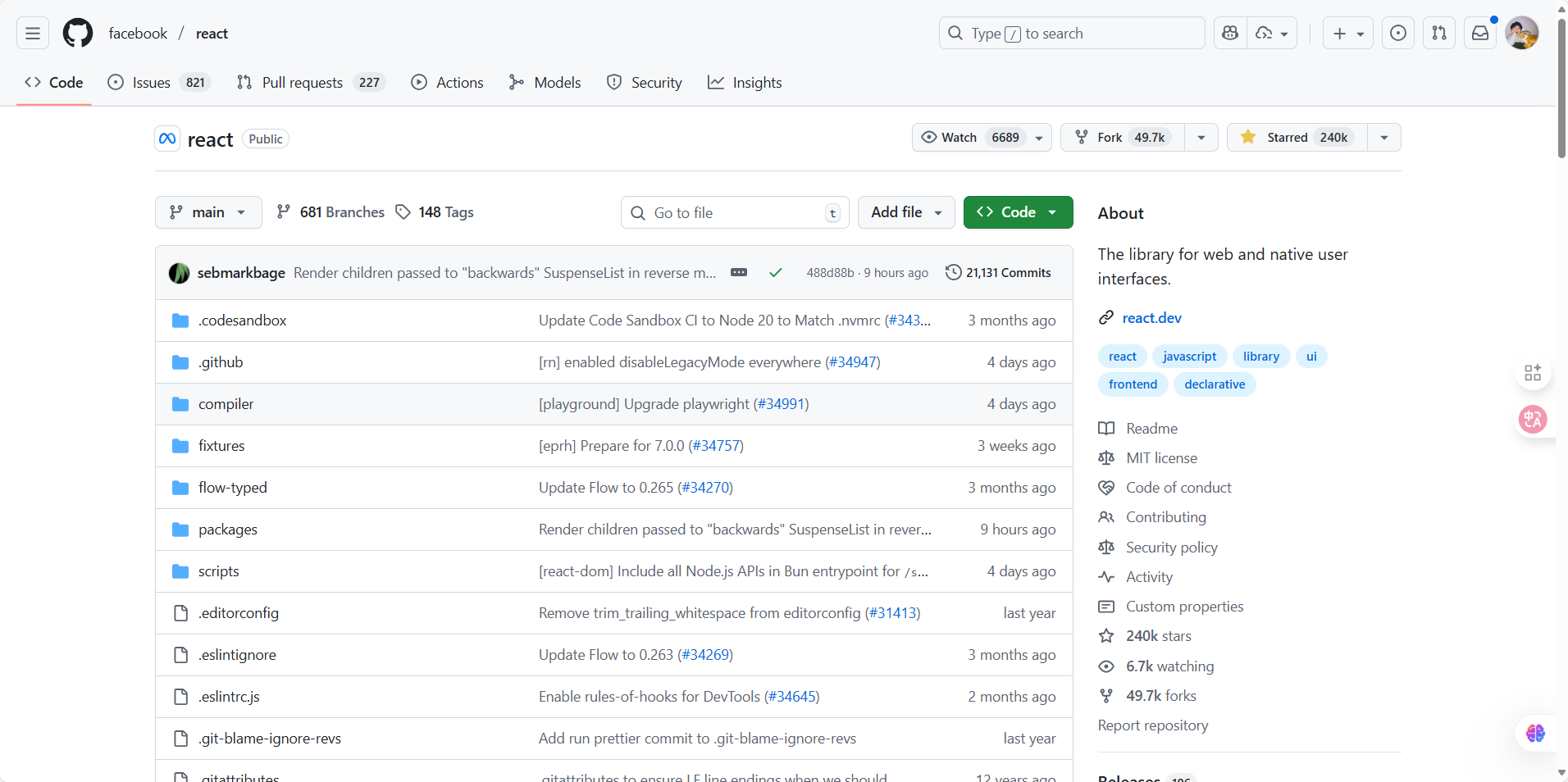Screen dimensions: 1568x782
Task: Click the Fork button
Action: coord(1123,138)
